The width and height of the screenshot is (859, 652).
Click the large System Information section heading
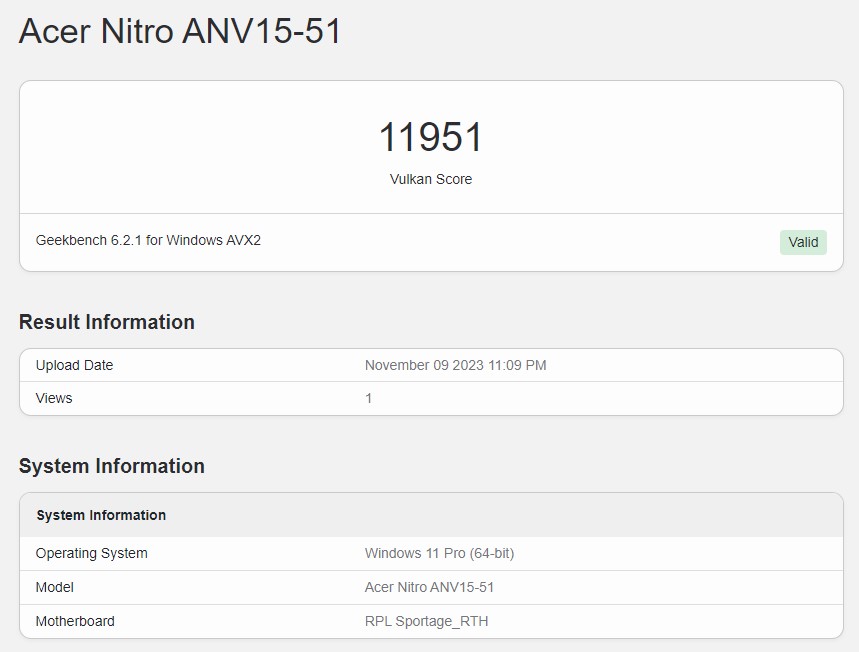click(x=112, y=466)
